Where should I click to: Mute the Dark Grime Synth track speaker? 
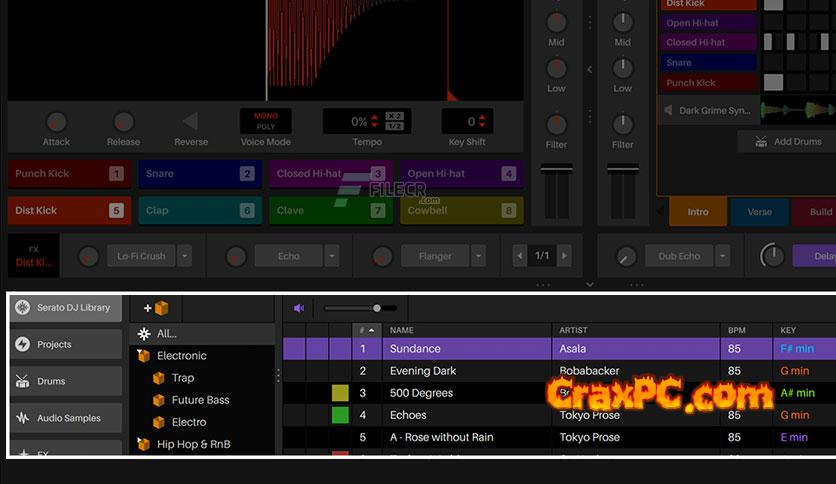(x=668, y=110)
